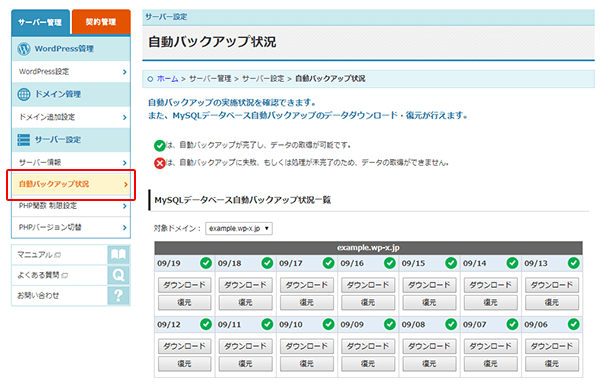Viewport: 600px width, 386px height.
Task: Click ダウンロード button for 09/14
Action: [x=491, y=285]
